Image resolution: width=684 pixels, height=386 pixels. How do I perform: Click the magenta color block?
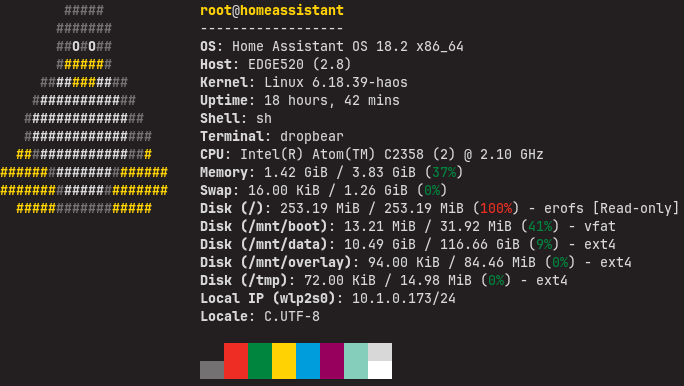(x=332, y=361)
